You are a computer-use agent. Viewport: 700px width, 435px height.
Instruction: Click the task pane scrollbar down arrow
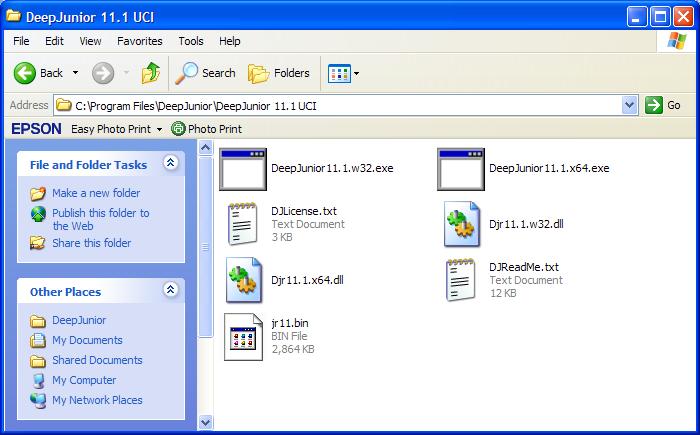(206, 422)
